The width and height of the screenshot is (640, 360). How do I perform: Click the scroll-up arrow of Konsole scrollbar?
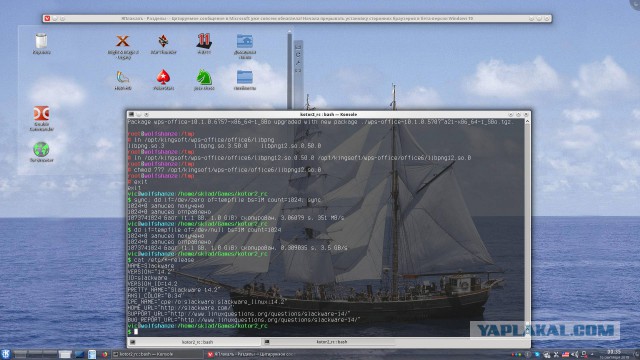point(527,121)
